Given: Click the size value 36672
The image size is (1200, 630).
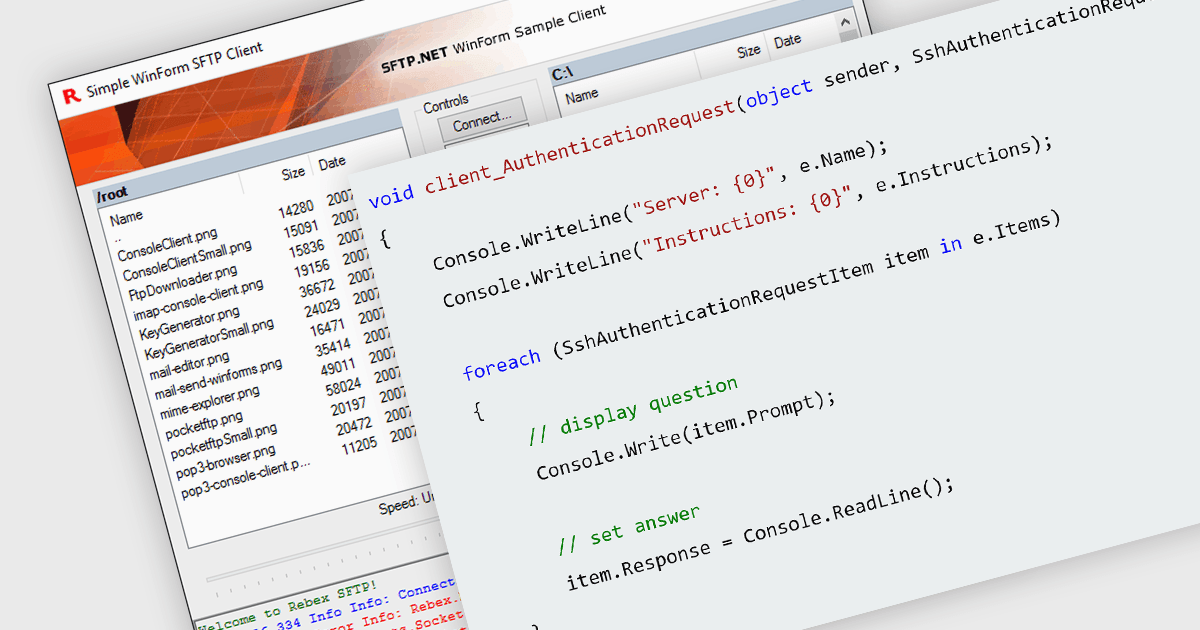Looking at the screenshot, I should 318,289.
